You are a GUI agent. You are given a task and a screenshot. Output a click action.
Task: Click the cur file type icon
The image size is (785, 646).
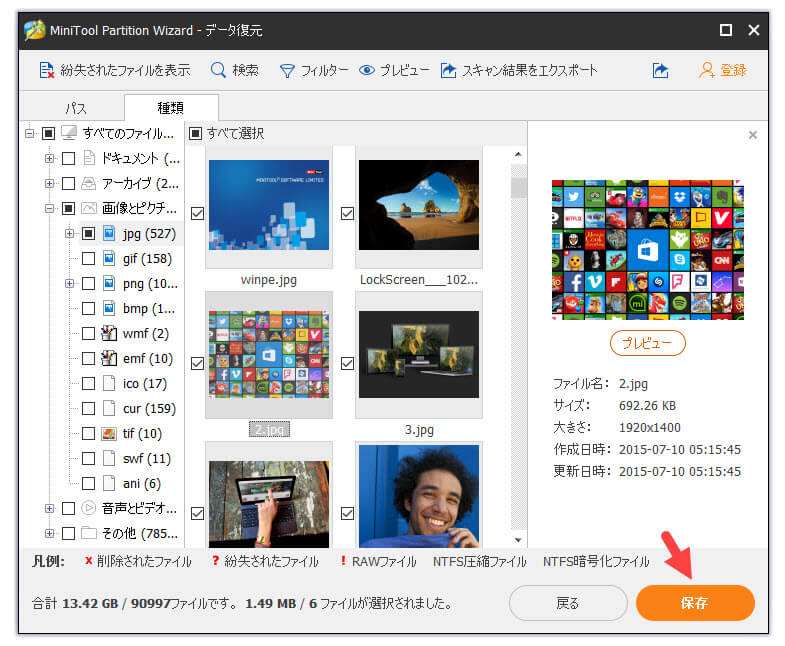click(109, 409)
